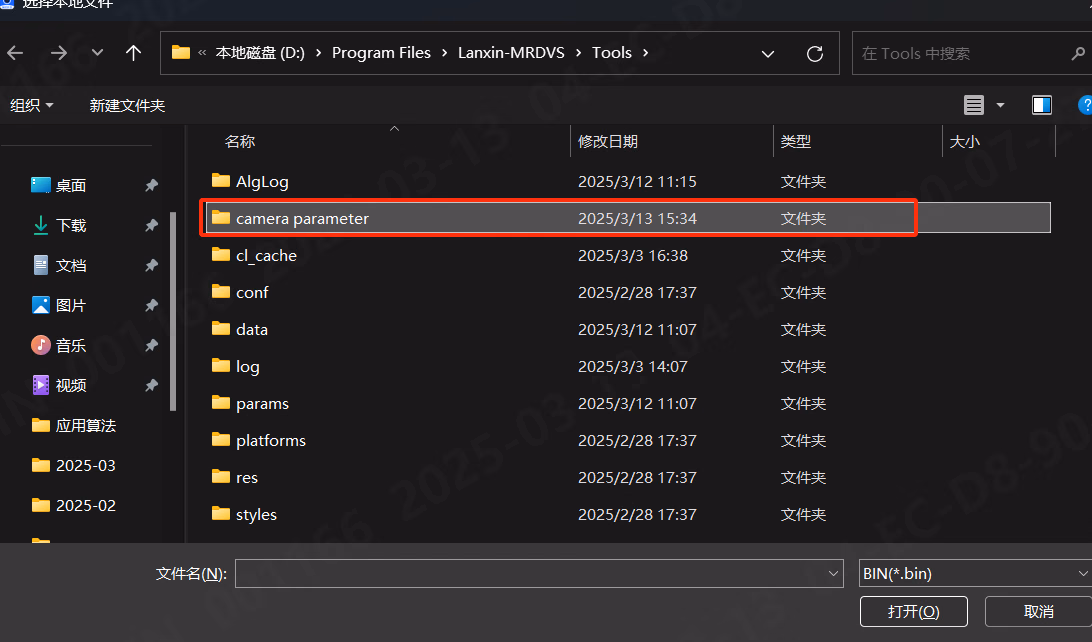
Task: Open 视频 in quick access sidebar
Action: (x=58, y=385)
